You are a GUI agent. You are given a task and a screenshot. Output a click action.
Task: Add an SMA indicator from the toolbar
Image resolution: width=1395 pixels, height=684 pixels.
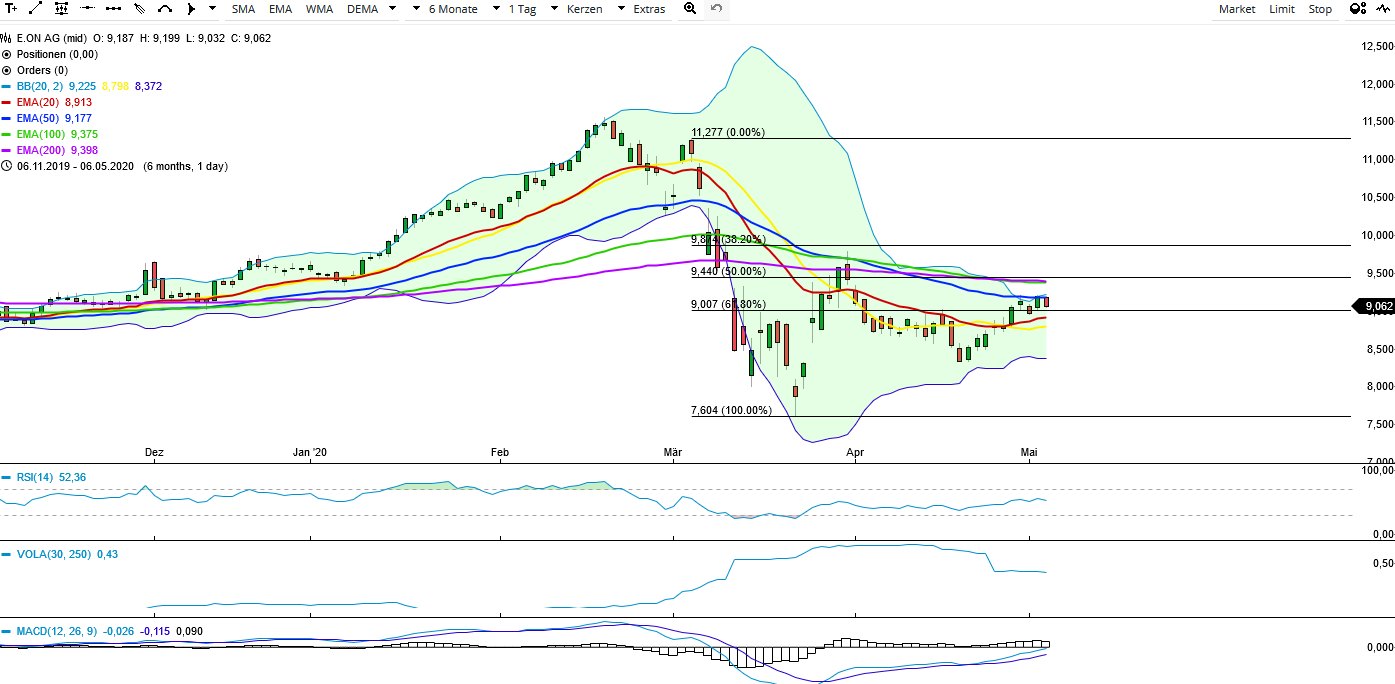(243, 9)
